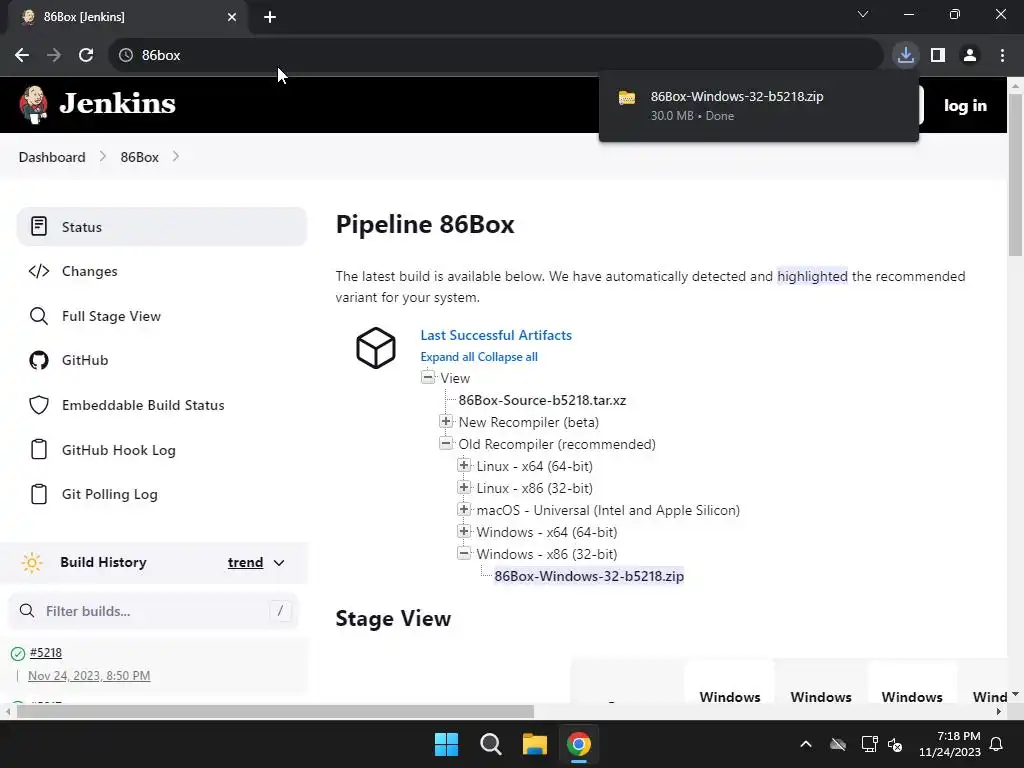Close the 86Box [Jenkins] tab

pyautogui.click(x=232, y=17)
